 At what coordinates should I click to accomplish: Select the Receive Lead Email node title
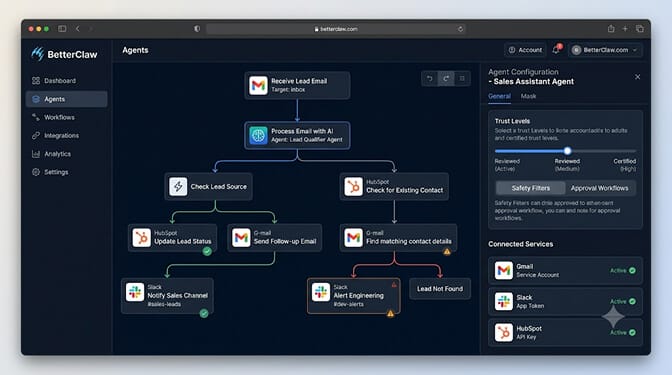pyautogui.click(x=299, y=81)
